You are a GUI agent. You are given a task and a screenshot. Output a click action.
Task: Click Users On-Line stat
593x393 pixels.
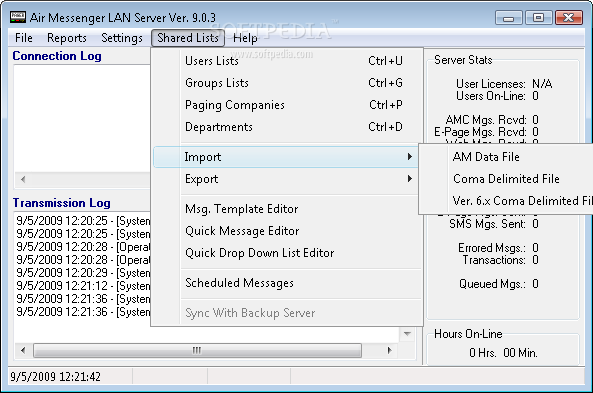pyautogui.click(x=497, y=96)
